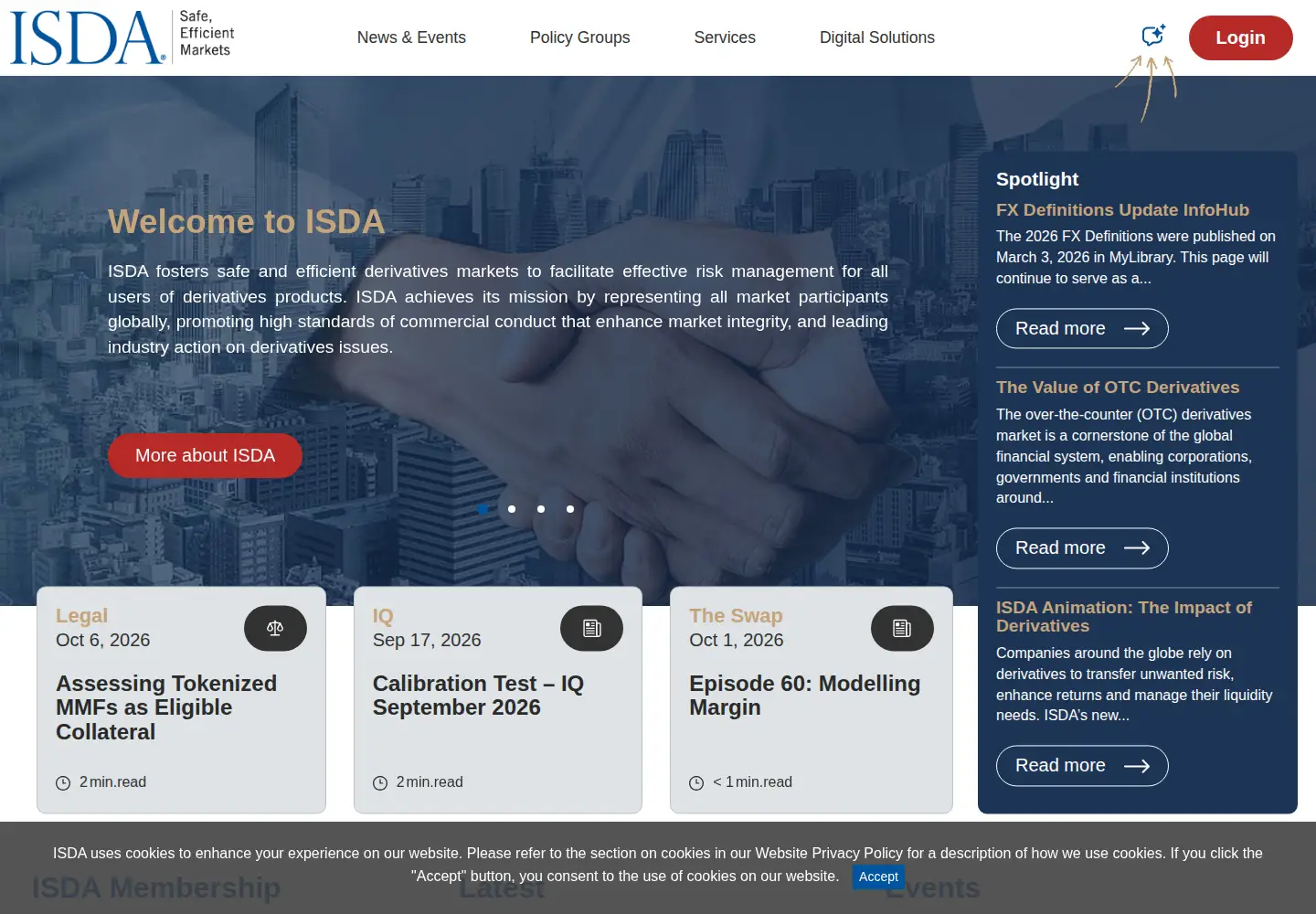Open Assessing Tokenized MMFs as Eligible Collateral
Screen dimensions: 1316x914
click(x=166, y=707)
